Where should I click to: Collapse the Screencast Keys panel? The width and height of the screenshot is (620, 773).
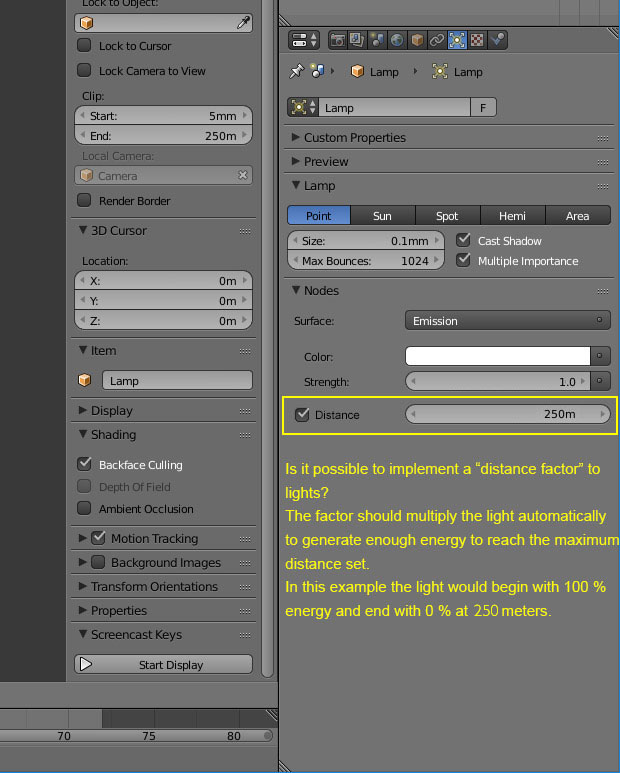[x=83, y=634]
